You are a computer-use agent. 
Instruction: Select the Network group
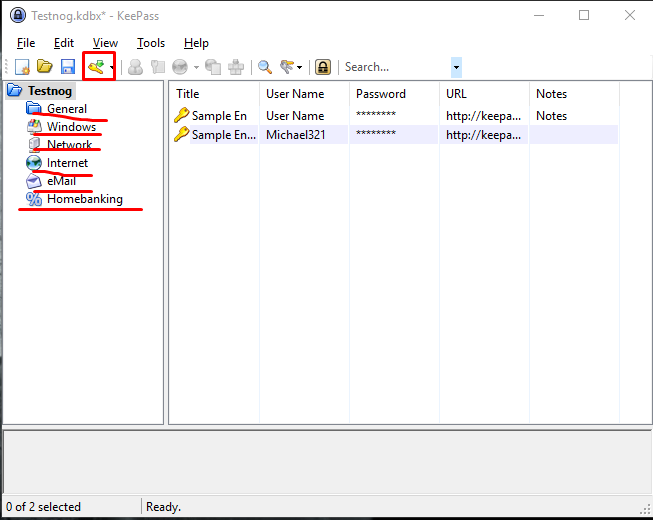[69, 144]
